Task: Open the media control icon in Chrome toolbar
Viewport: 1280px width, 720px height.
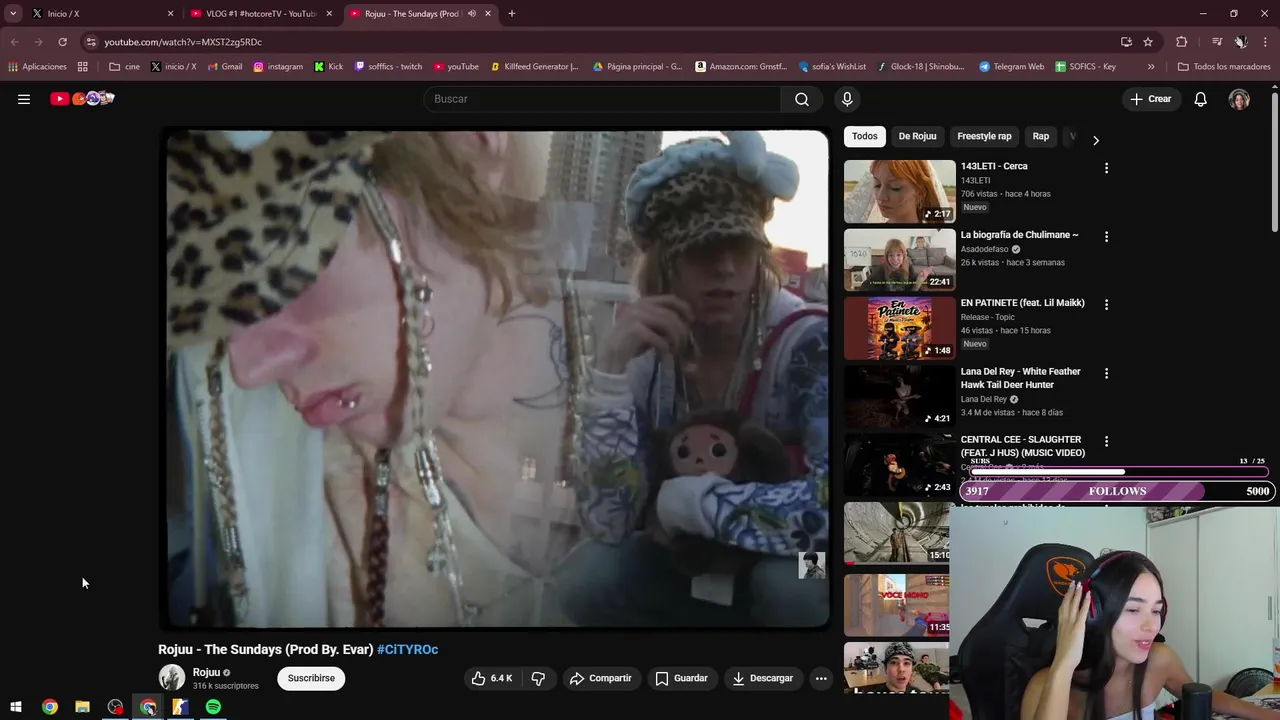Action: point(1217,42)
